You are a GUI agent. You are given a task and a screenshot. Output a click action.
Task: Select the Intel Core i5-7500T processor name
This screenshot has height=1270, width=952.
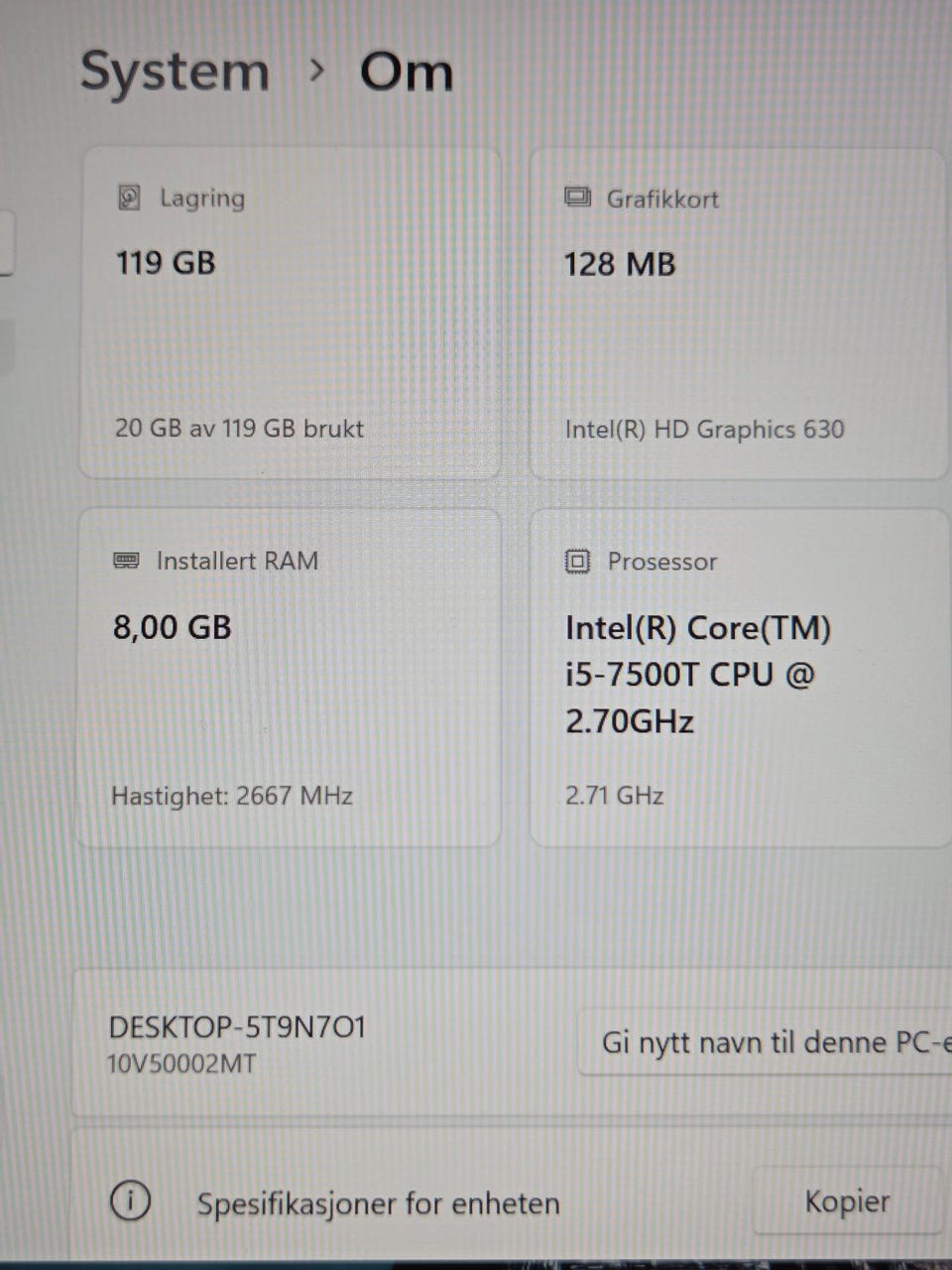(697, 675)
